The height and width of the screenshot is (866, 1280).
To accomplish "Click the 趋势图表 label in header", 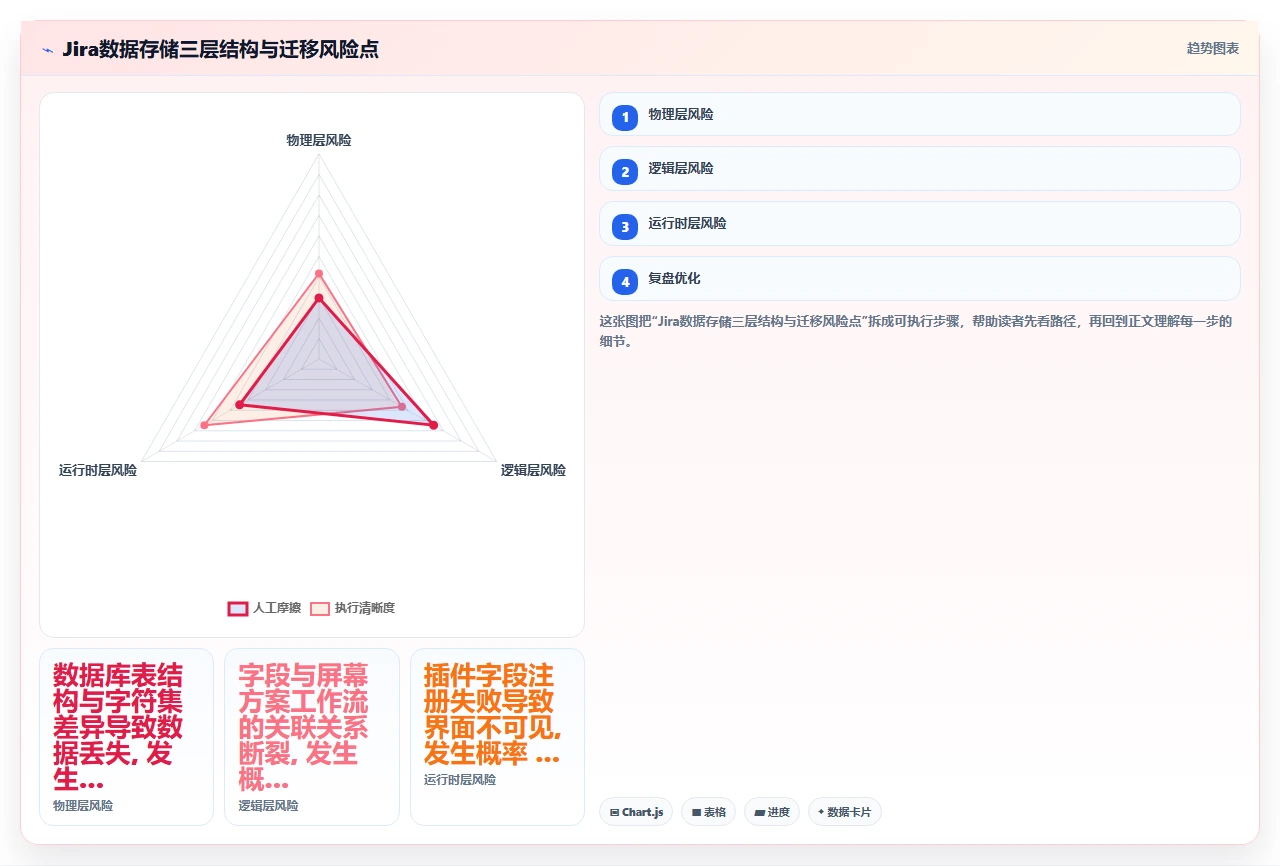I will point(1213,48).
